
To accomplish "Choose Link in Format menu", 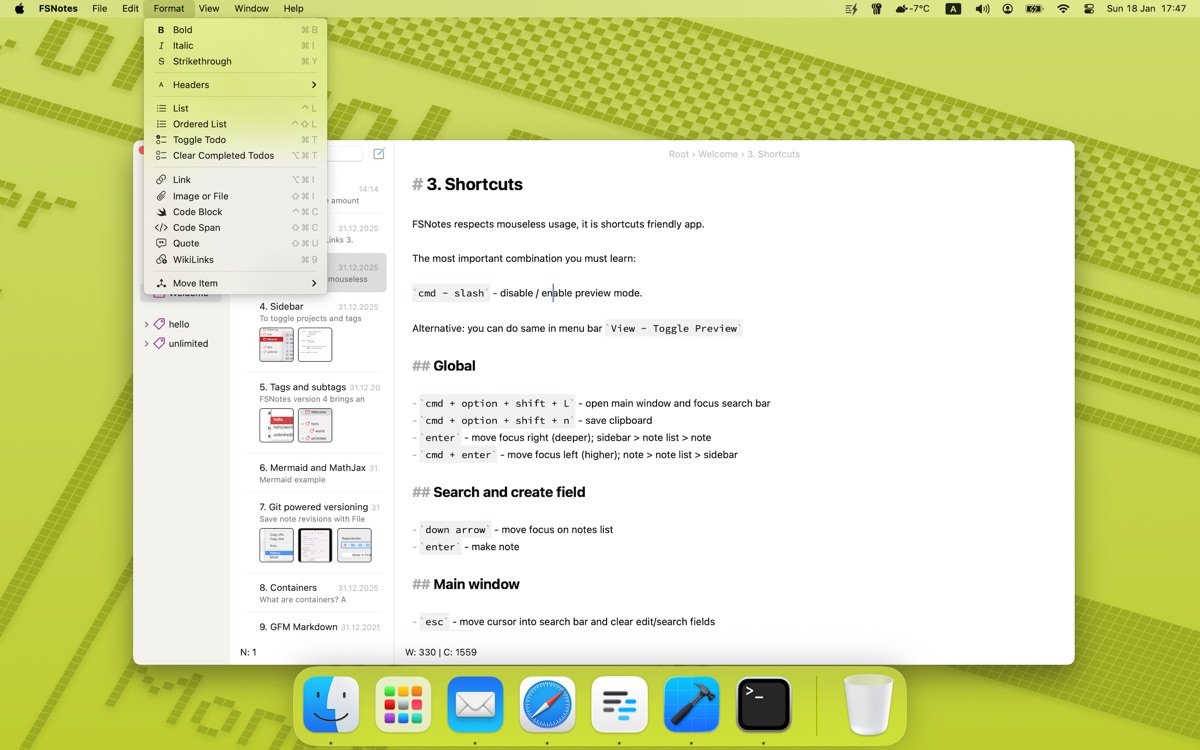I will (235, 180).
